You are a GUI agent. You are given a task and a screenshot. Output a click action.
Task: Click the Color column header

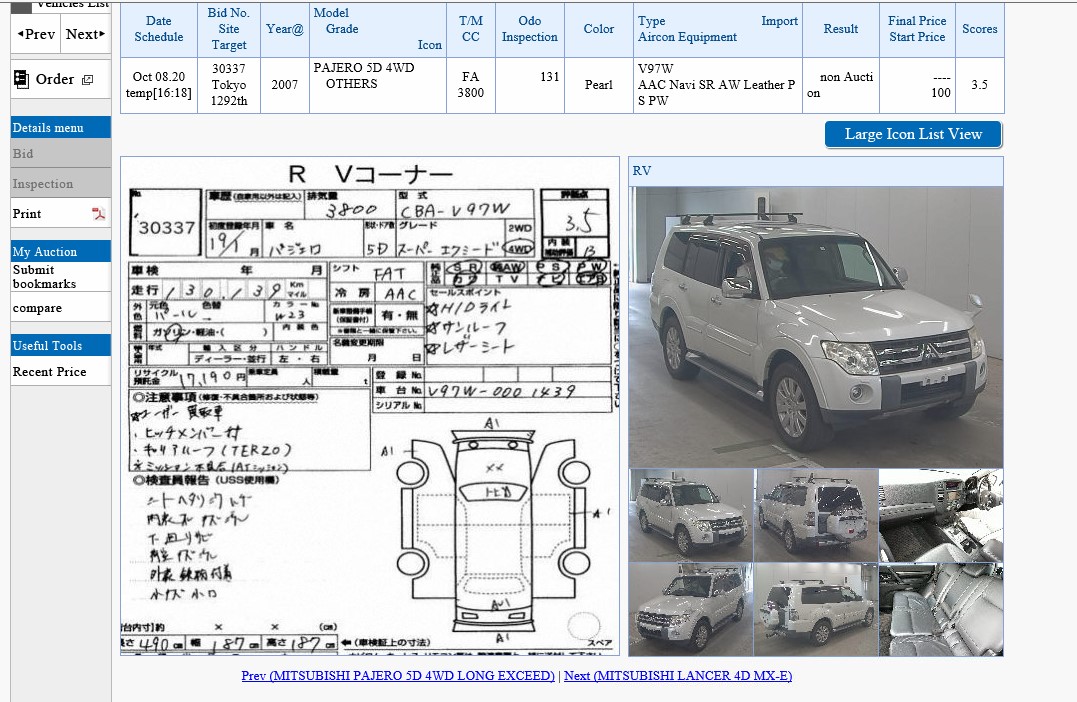[599, 29]
